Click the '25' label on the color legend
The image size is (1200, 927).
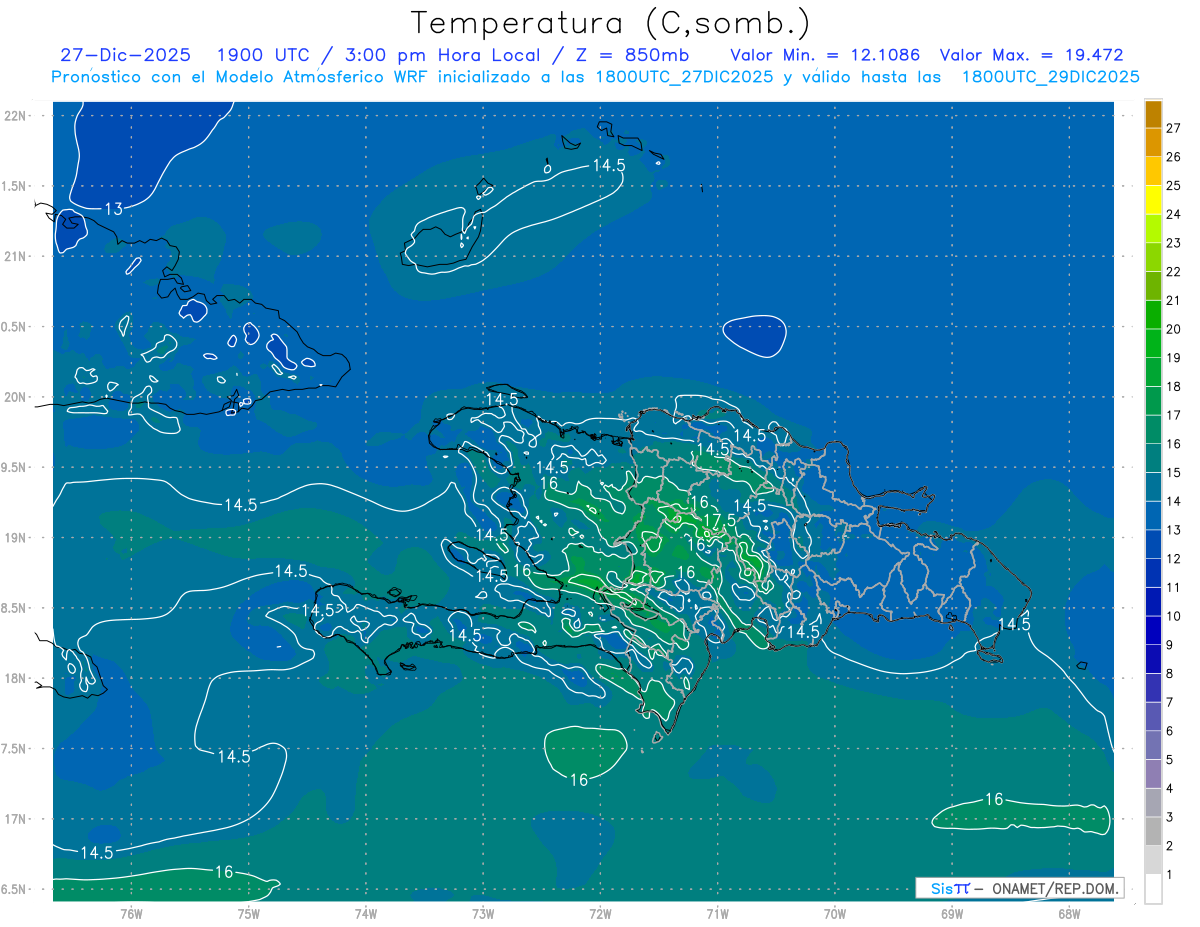1175,185
